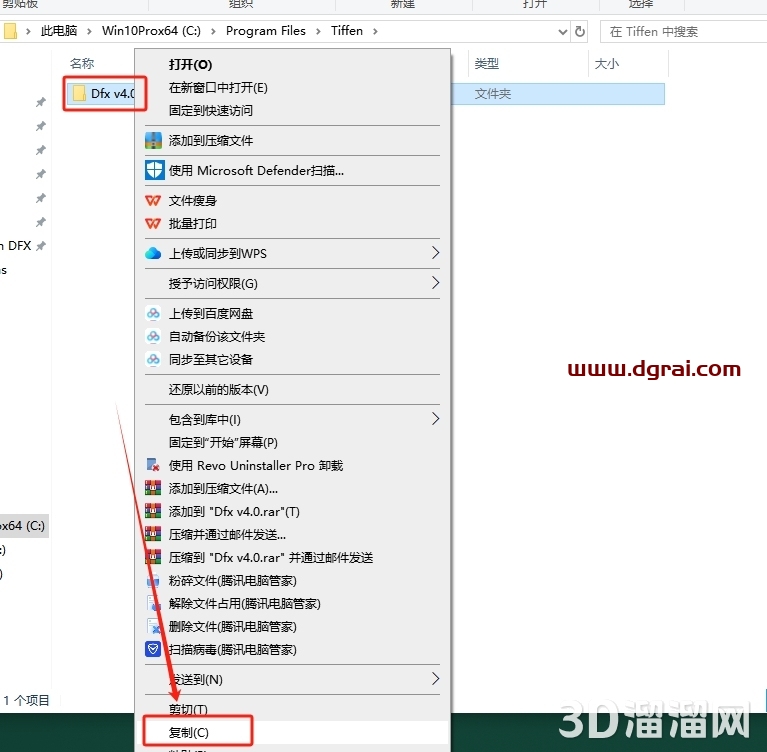Expand the 包含到库中(I) submenu arrow
767x752 pixels.
[x=435, y=419]
